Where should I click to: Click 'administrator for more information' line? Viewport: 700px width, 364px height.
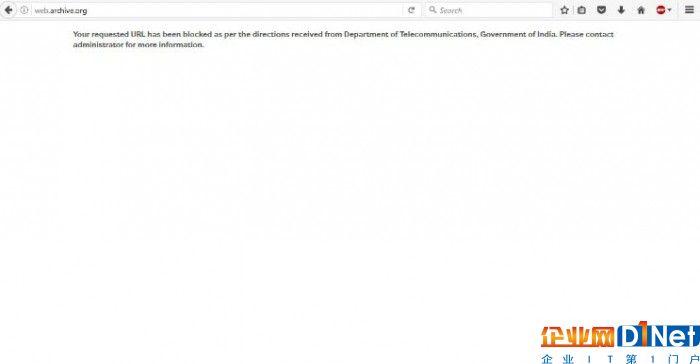tap(138, 45)
